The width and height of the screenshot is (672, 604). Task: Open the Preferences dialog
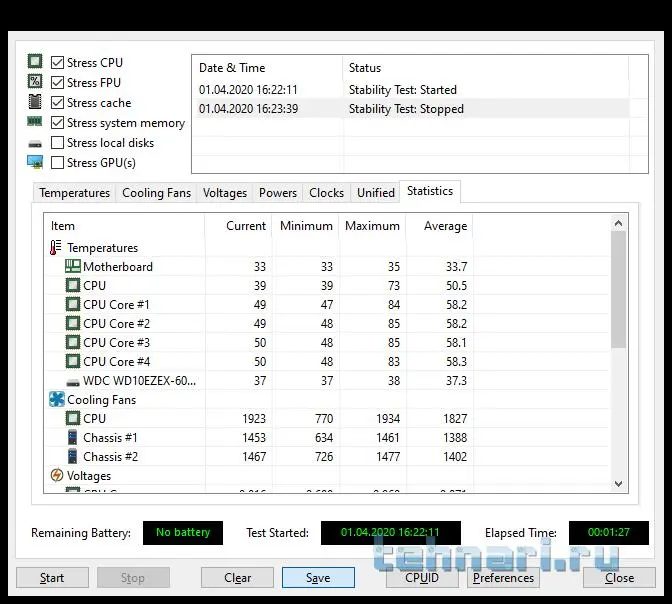click(x=503, y=578)
